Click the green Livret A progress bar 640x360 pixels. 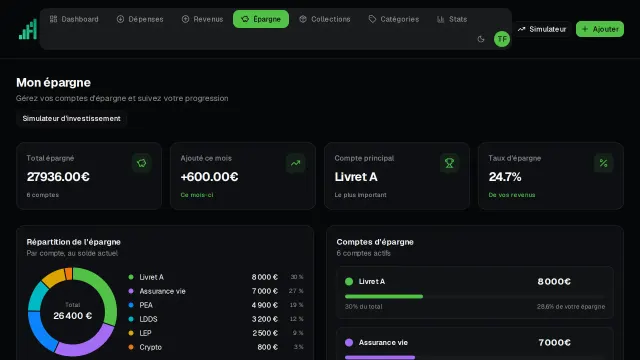click(x=384, y=296)
